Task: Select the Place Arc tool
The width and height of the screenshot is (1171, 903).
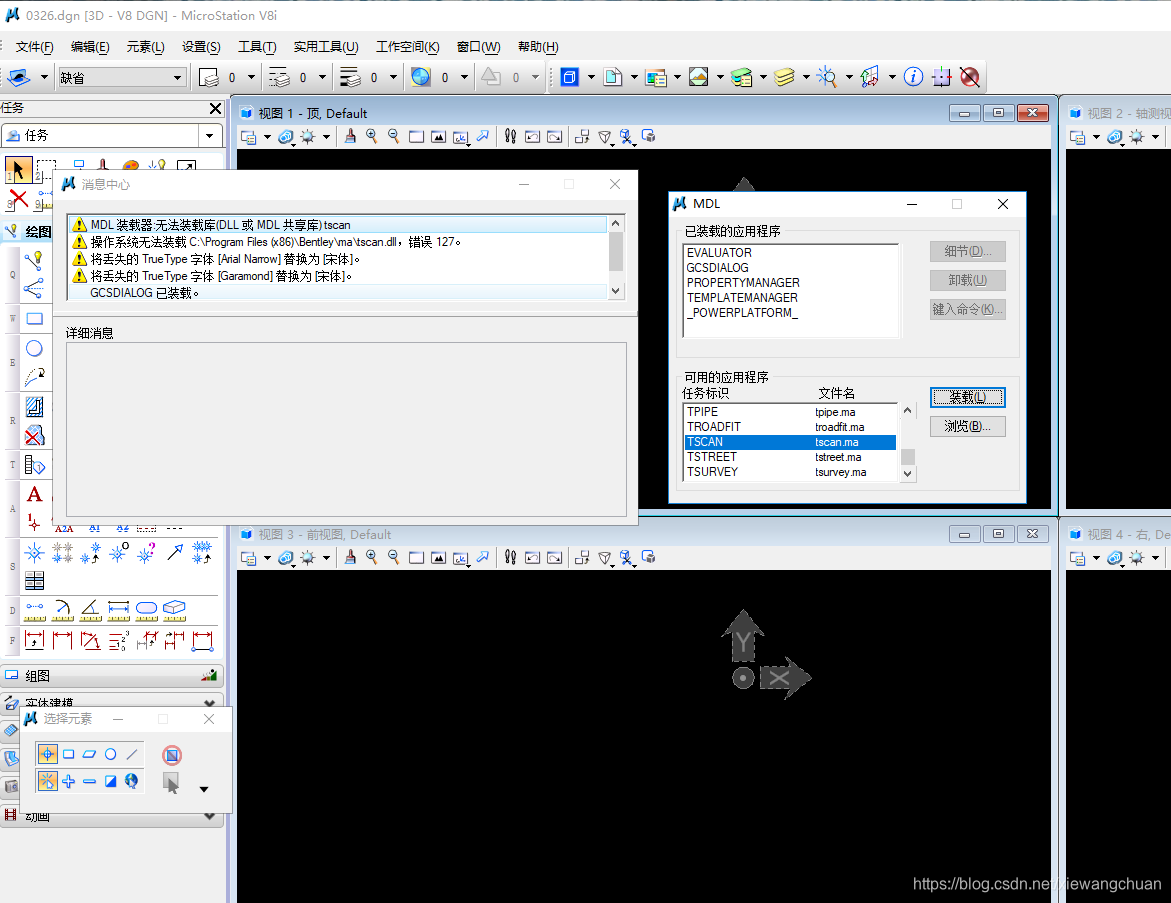Action: [34, 377]
